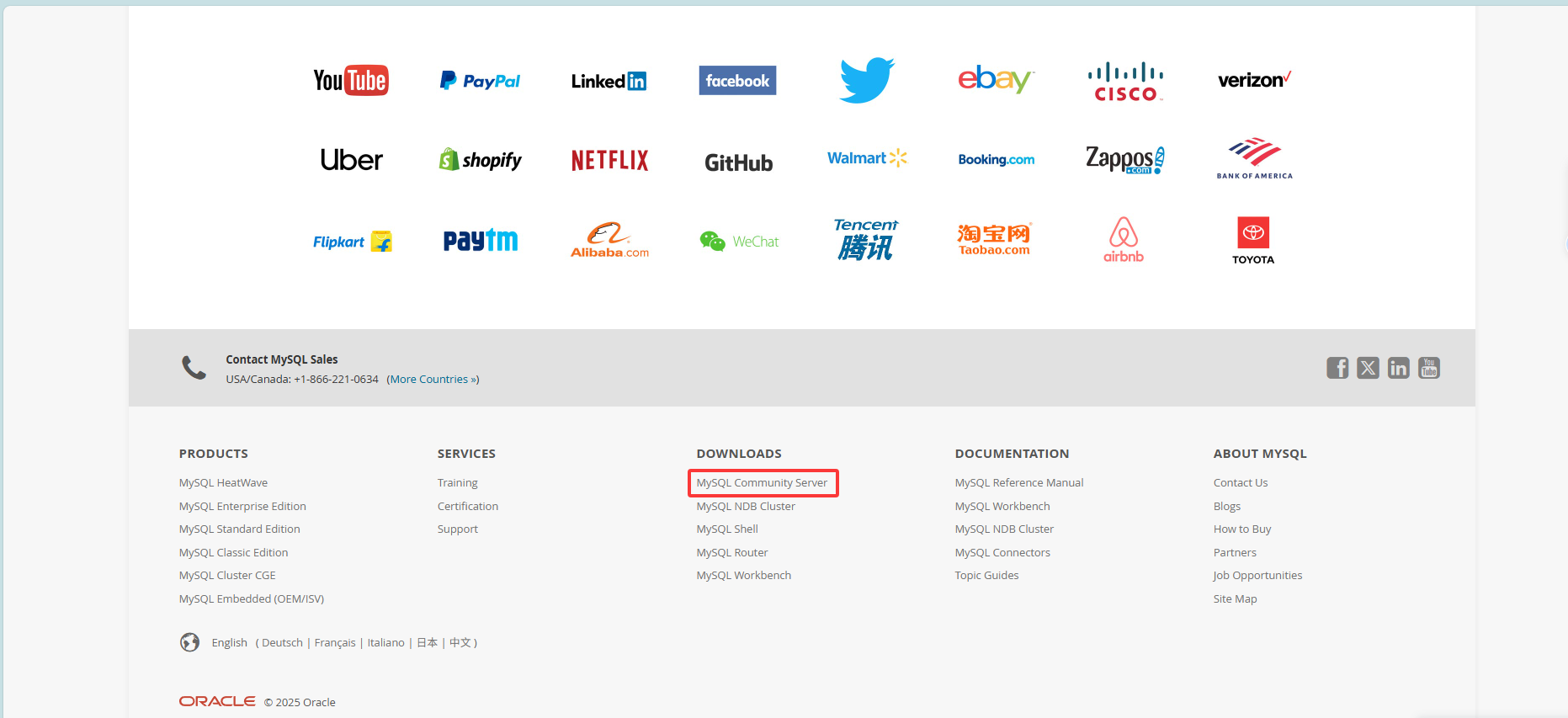
Task: Open MySQL Community Server download link
Action: point(762,483)
